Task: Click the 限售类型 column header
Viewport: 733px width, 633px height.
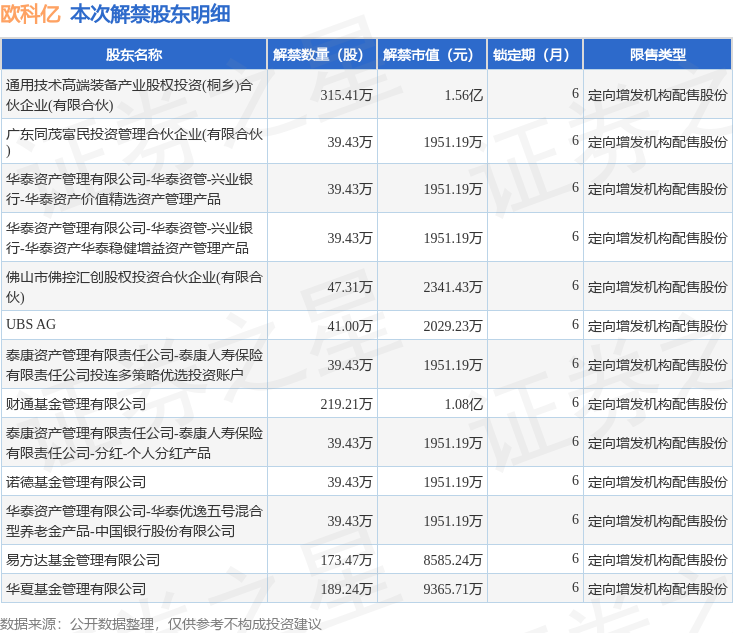Action: pyautogui.click(x=657, y=55)
